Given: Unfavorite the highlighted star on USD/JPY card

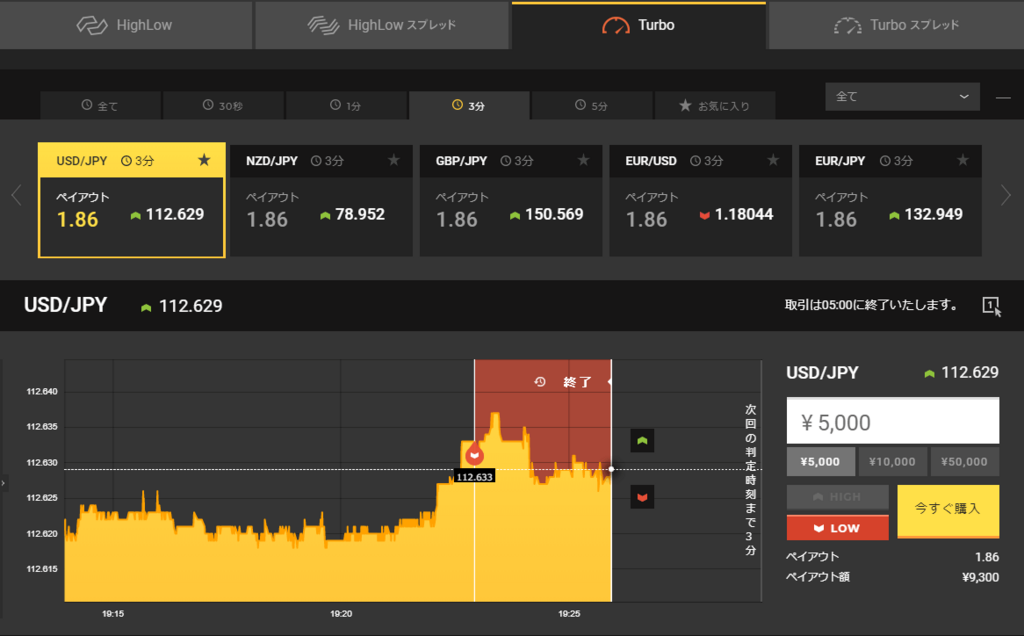Looking at the screenshot, I should click(x=204, y=159).
